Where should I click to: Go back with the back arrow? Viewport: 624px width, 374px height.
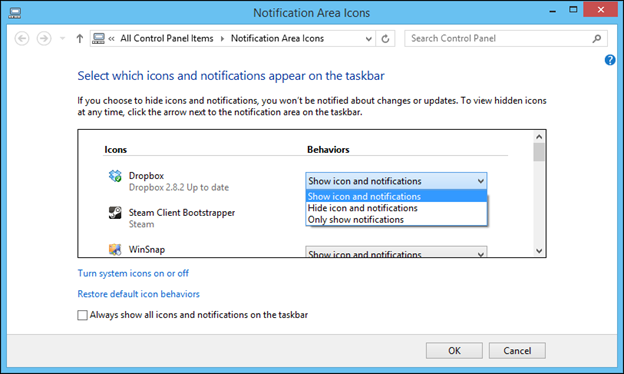[x=22, y=39]
